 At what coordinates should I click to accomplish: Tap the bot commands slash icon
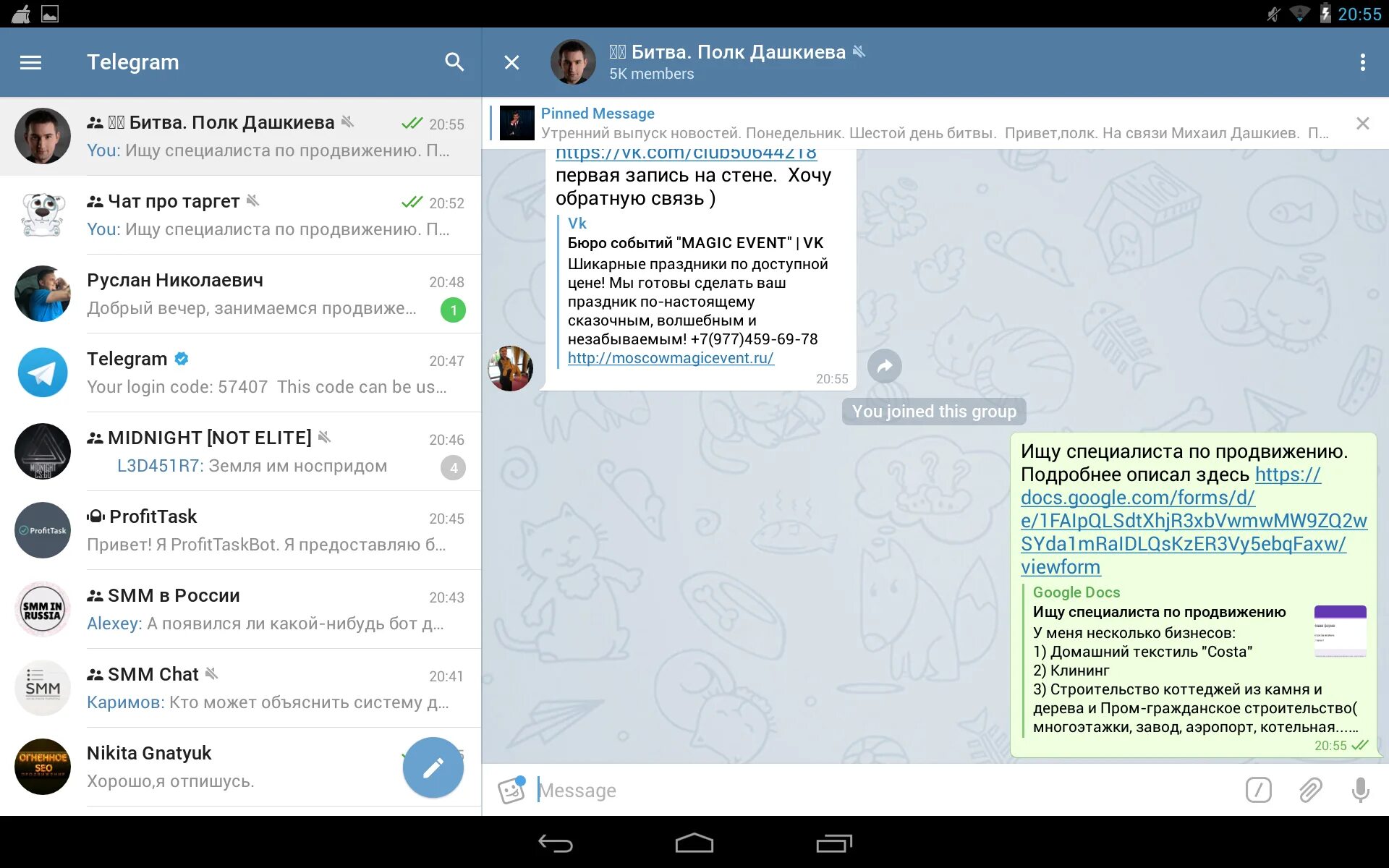point(1258,790)
